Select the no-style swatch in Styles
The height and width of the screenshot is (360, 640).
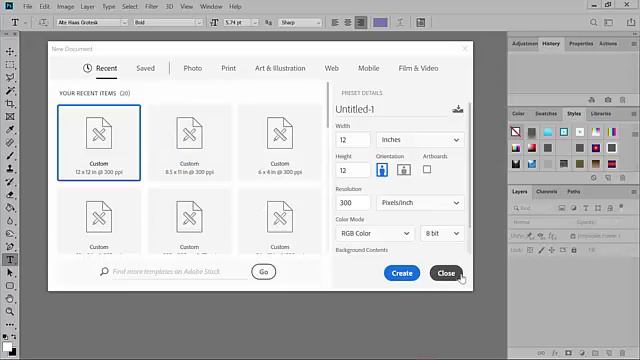click(x=516, y=132)
